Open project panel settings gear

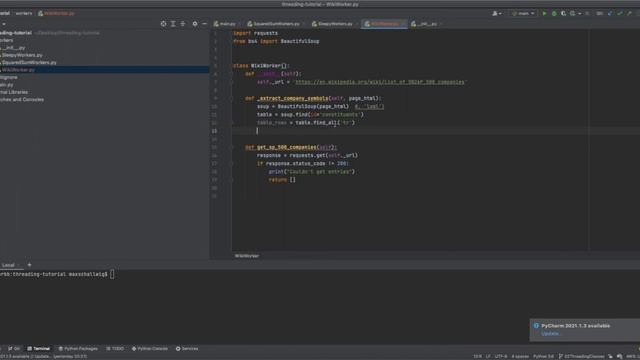coord(195,24)
